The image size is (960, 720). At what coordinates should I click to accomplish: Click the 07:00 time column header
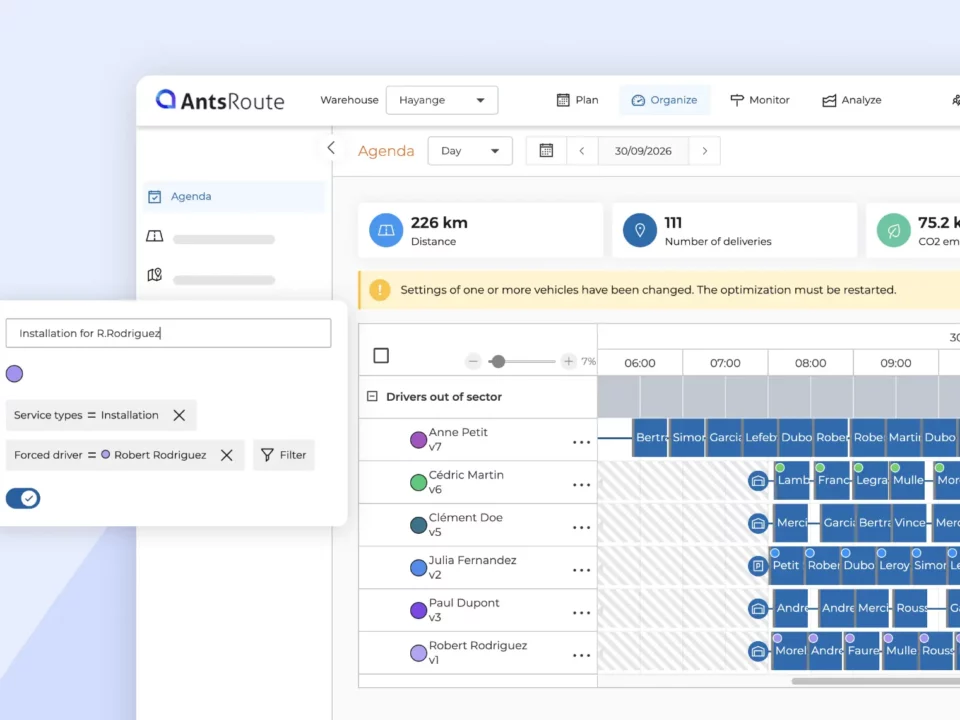725,363
